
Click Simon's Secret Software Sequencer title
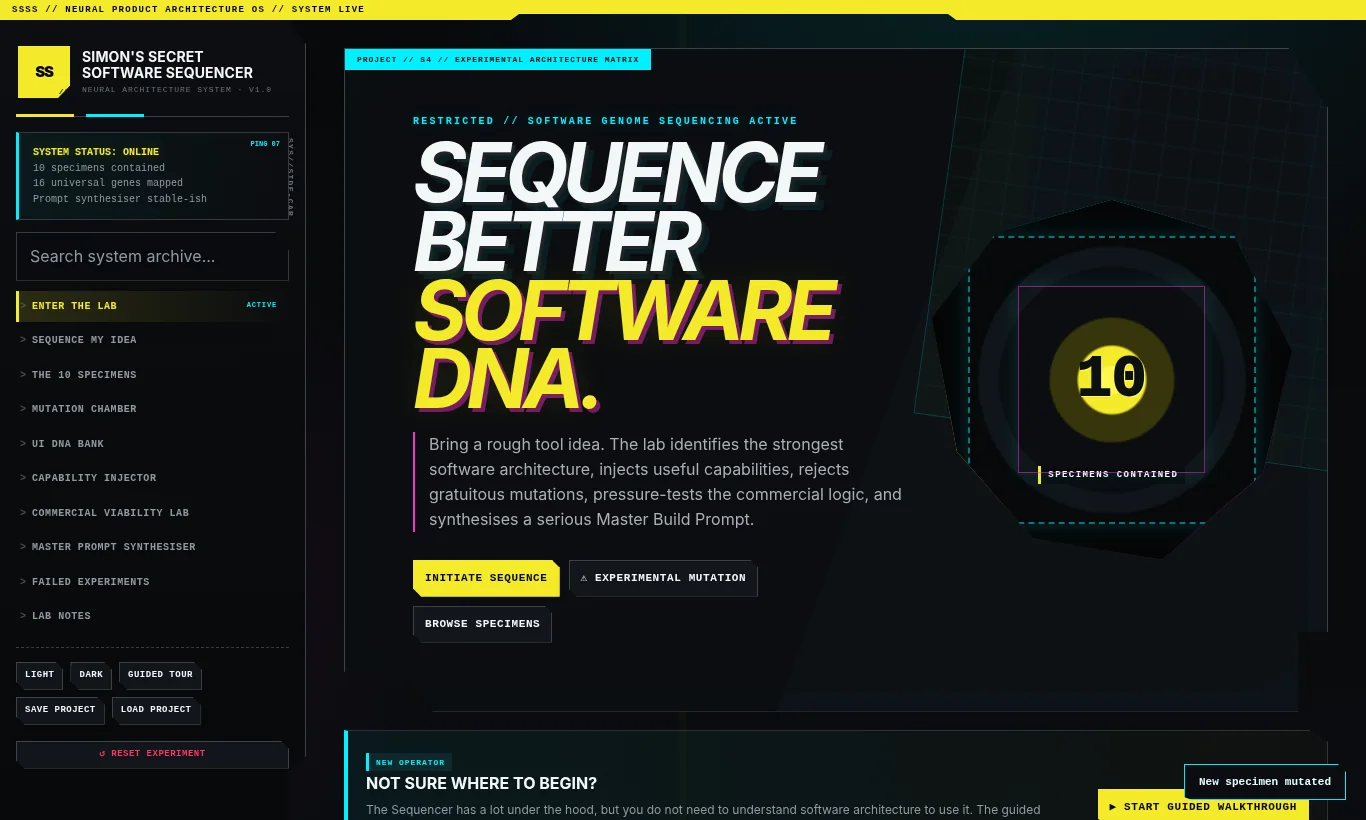pos(167,65)
